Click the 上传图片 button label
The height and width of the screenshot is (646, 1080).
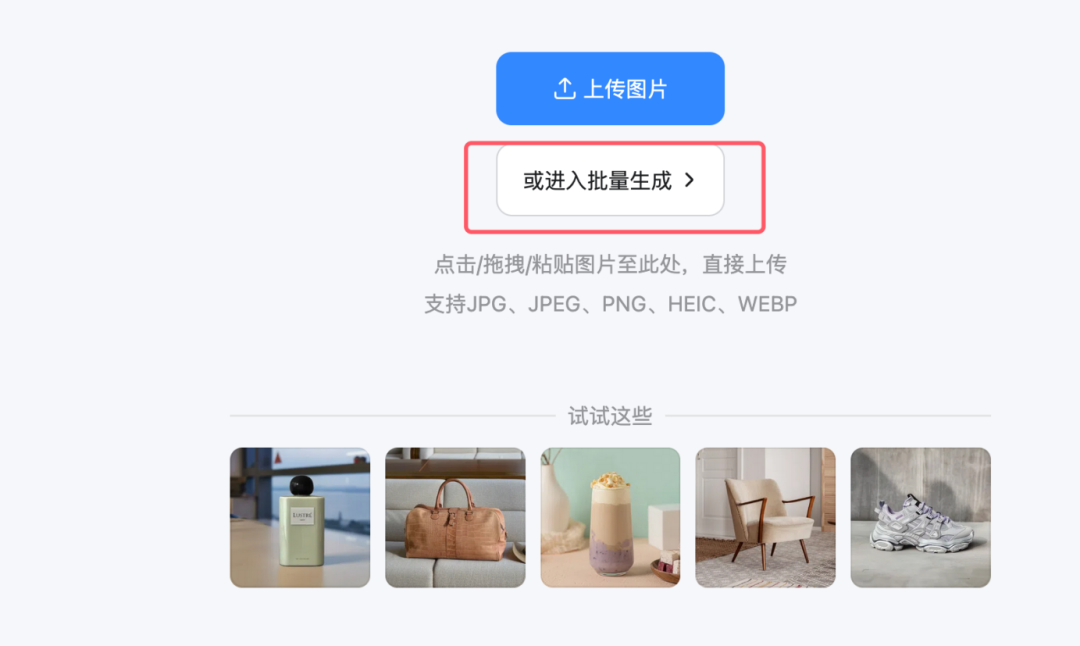(x=625, y=89)
